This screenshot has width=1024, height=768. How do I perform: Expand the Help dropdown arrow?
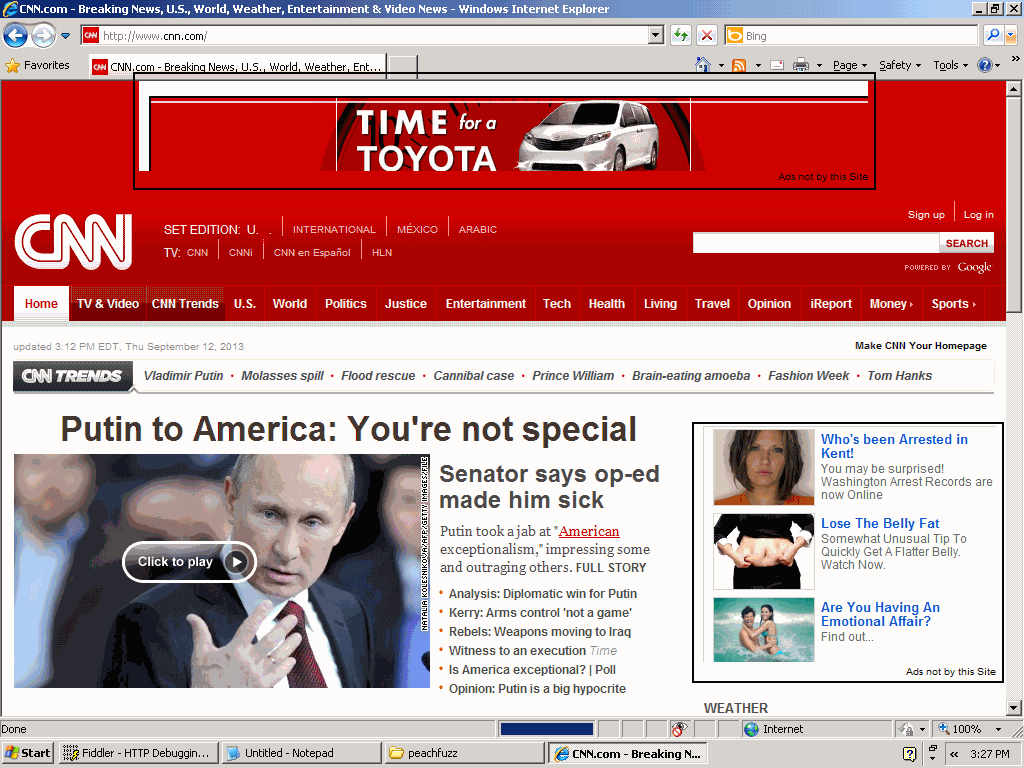coord(997,65)
